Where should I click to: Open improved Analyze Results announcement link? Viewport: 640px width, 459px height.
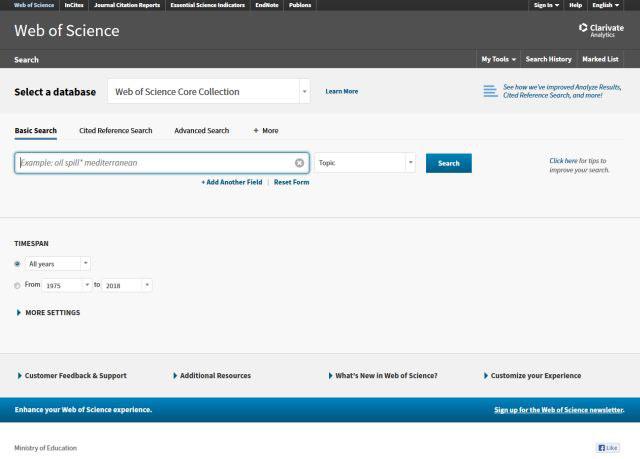click(562, 91)
